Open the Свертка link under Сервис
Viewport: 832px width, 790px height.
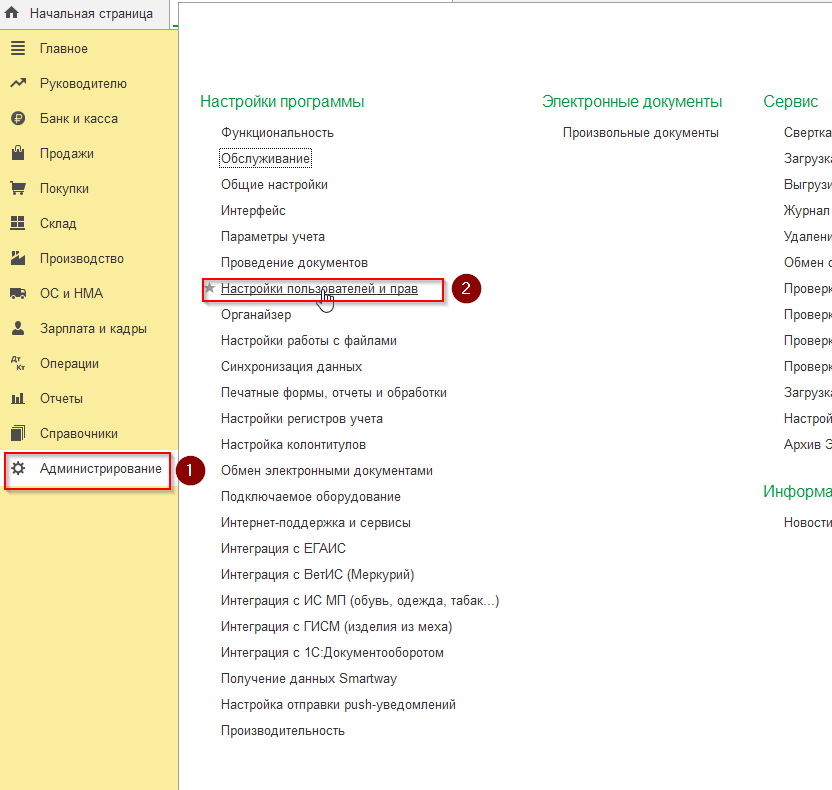(x=808, y=133)
